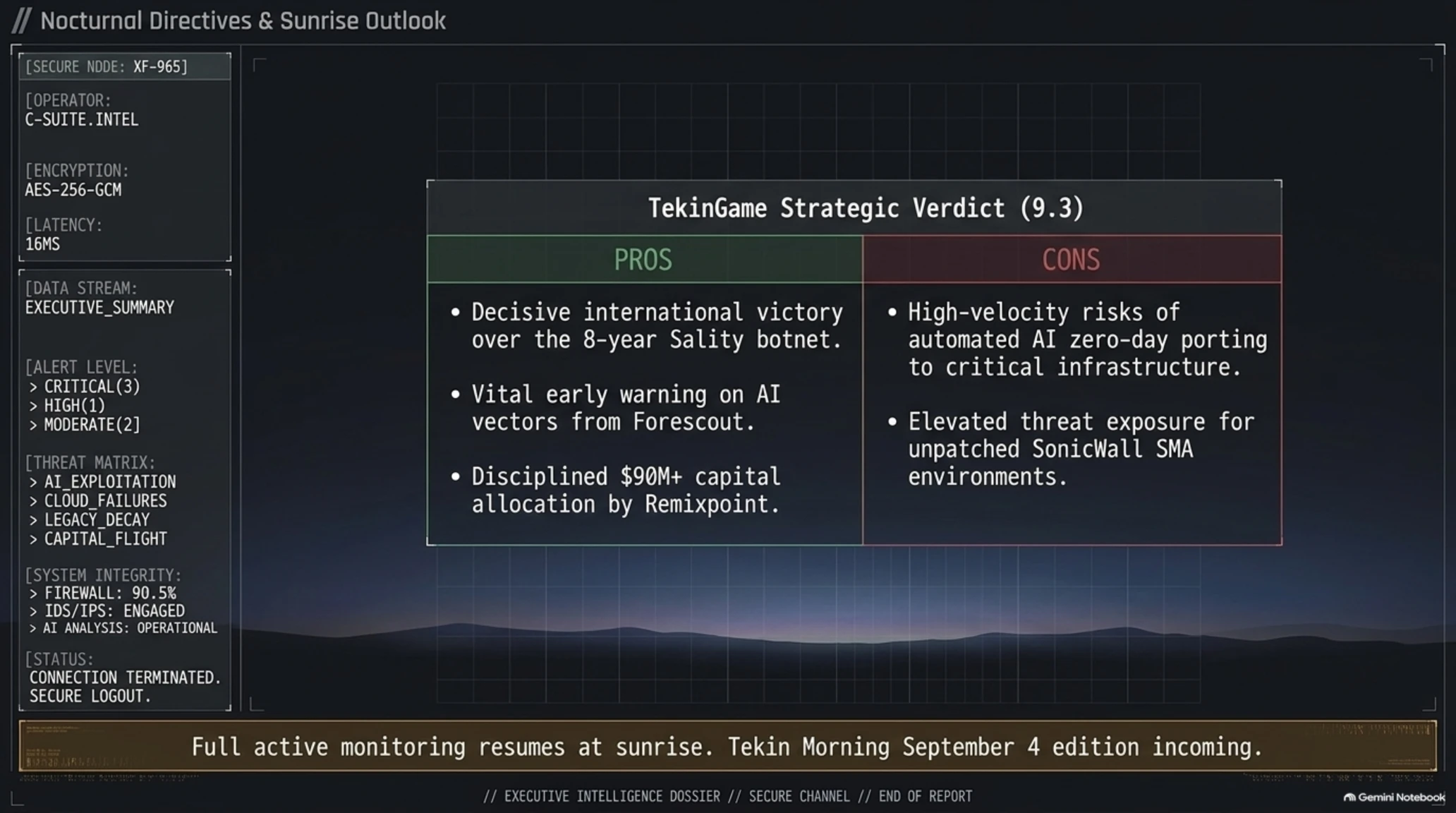Select the latency value "16MS"

coord(42,244)
